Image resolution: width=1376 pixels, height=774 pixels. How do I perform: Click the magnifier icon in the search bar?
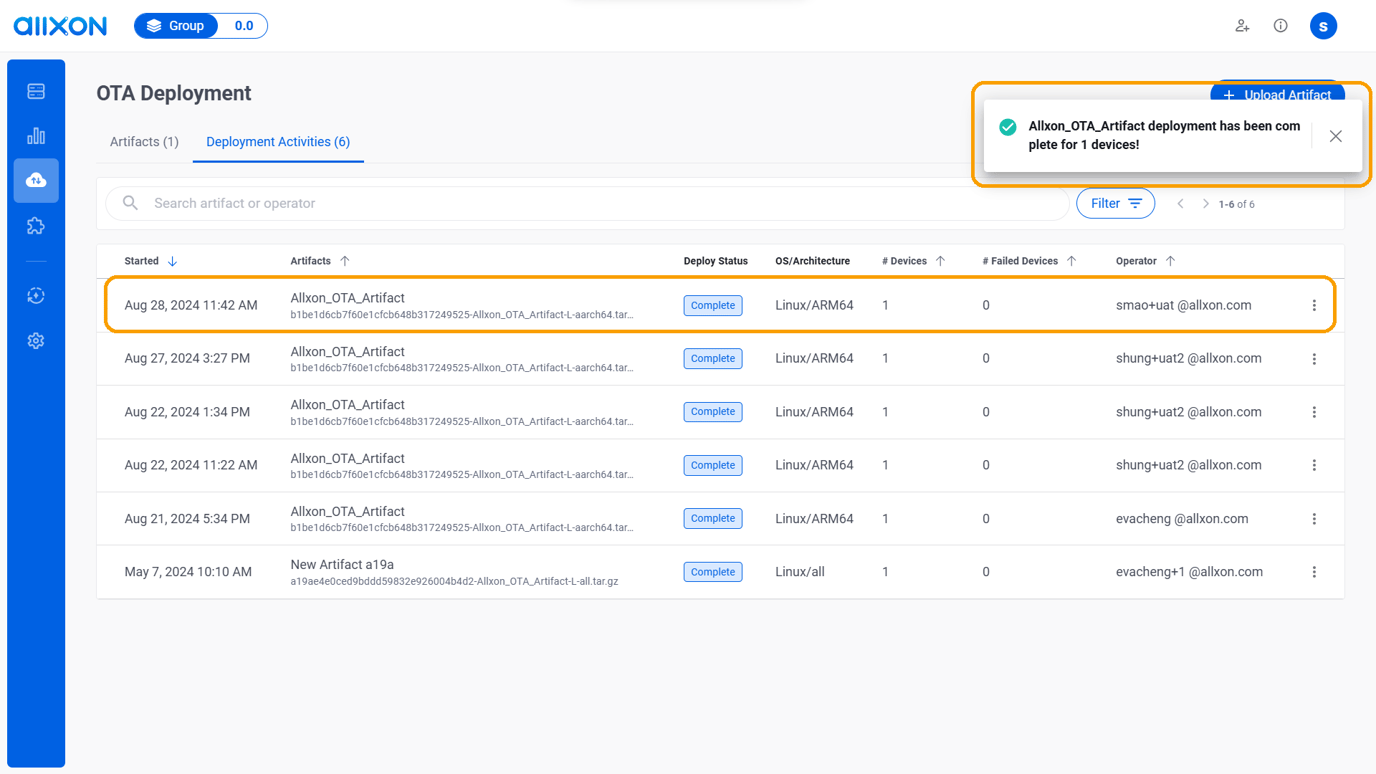point(130,203)
